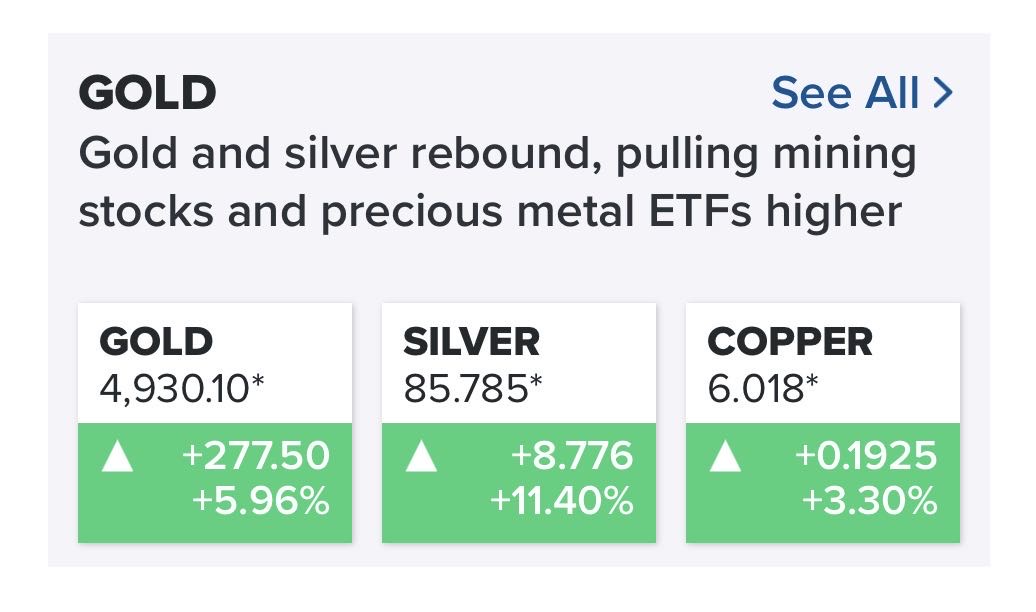Select the GOLD section heading

click(x=147, y=94)
